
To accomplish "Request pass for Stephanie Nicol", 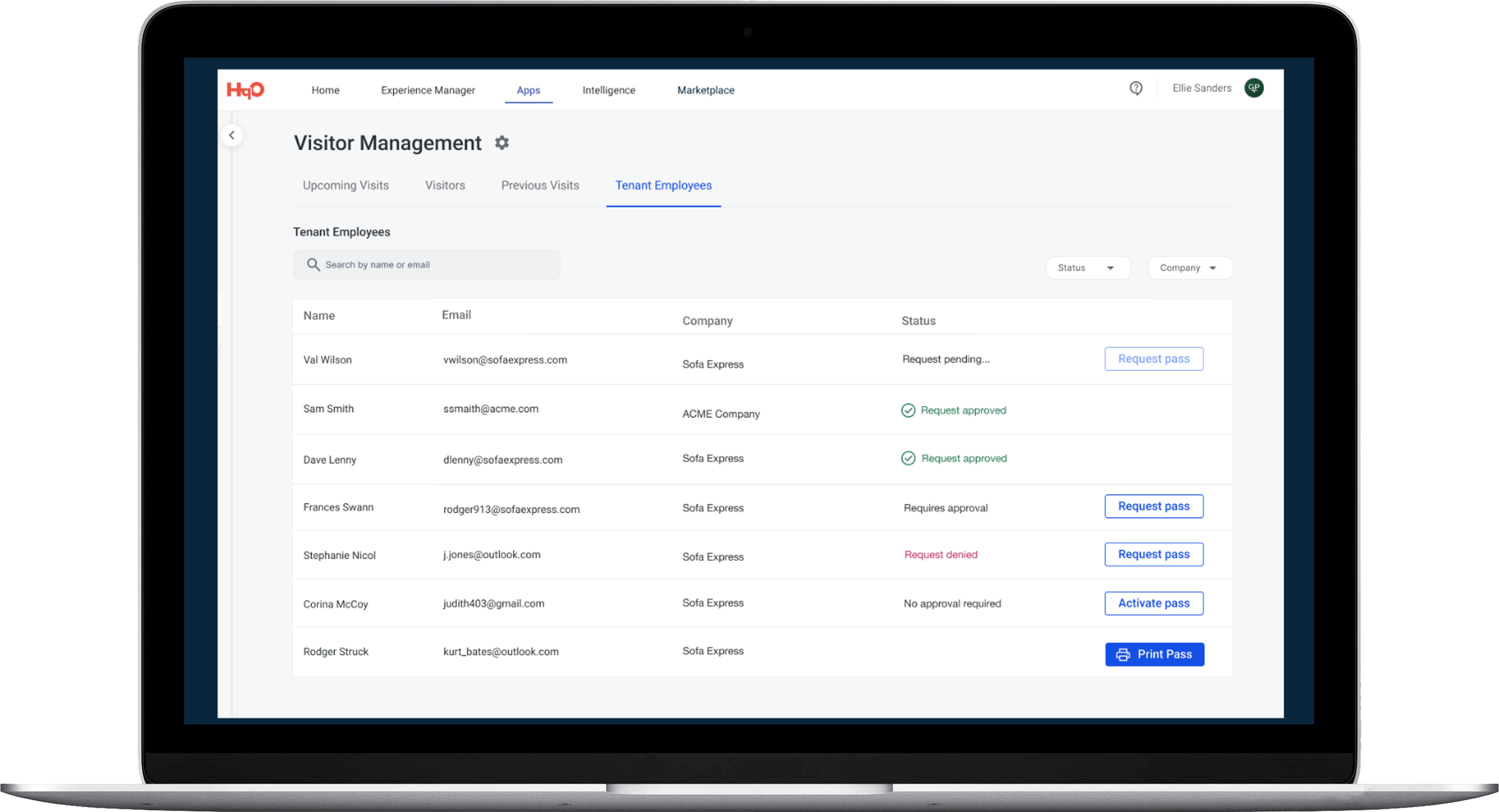I will click(x=1153, y=554).
